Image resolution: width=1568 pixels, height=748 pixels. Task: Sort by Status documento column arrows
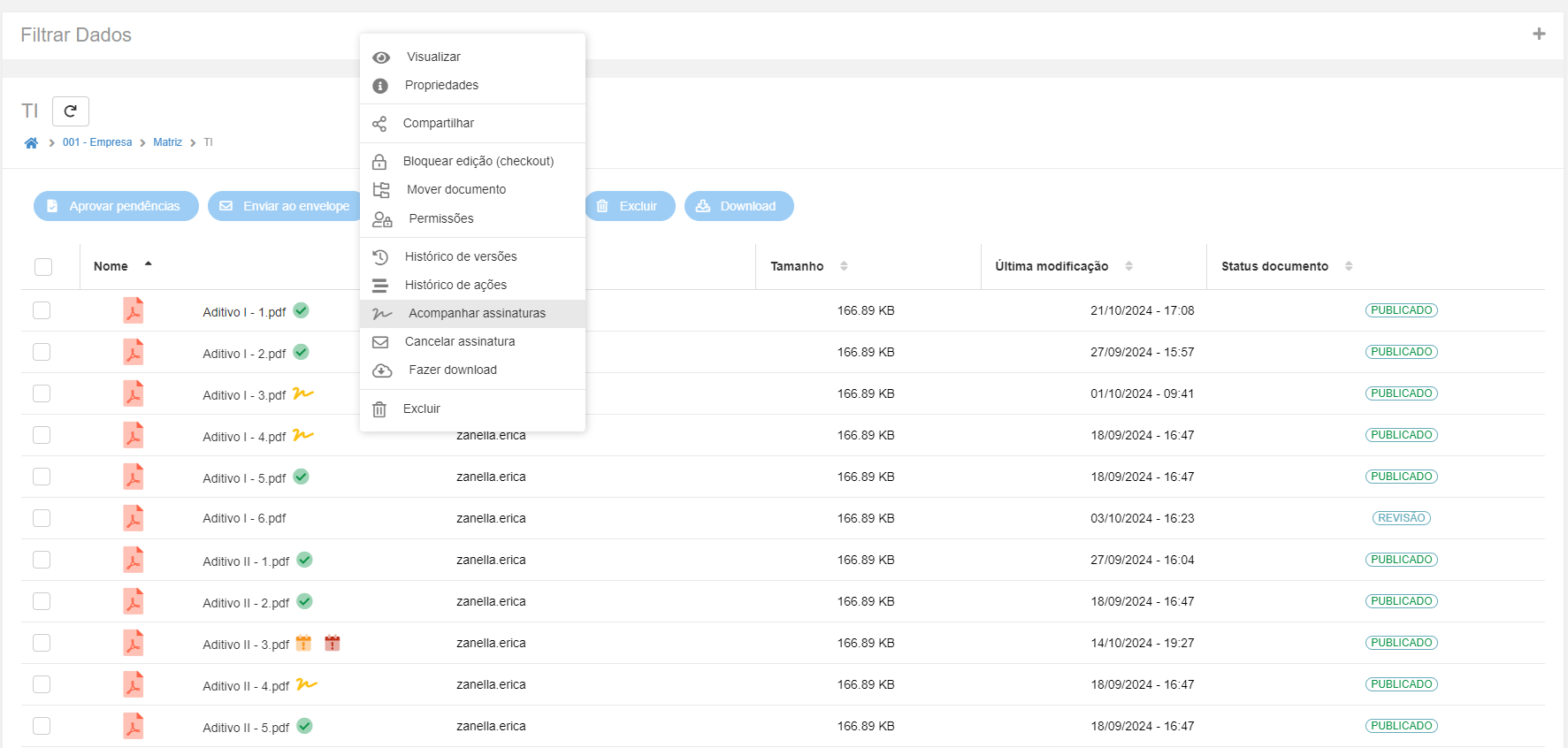coord(1349,266)
